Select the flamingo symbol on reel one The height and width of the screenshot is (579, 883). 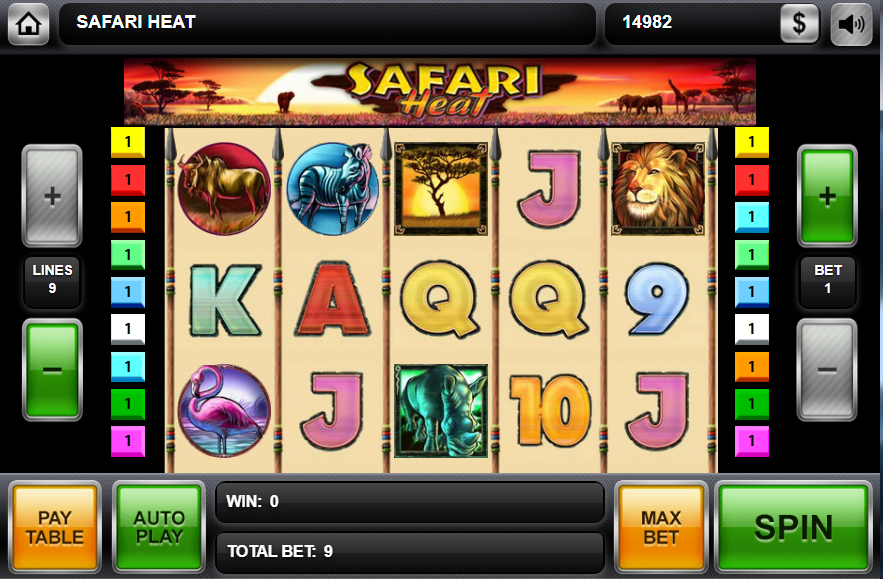click(224, 410)
